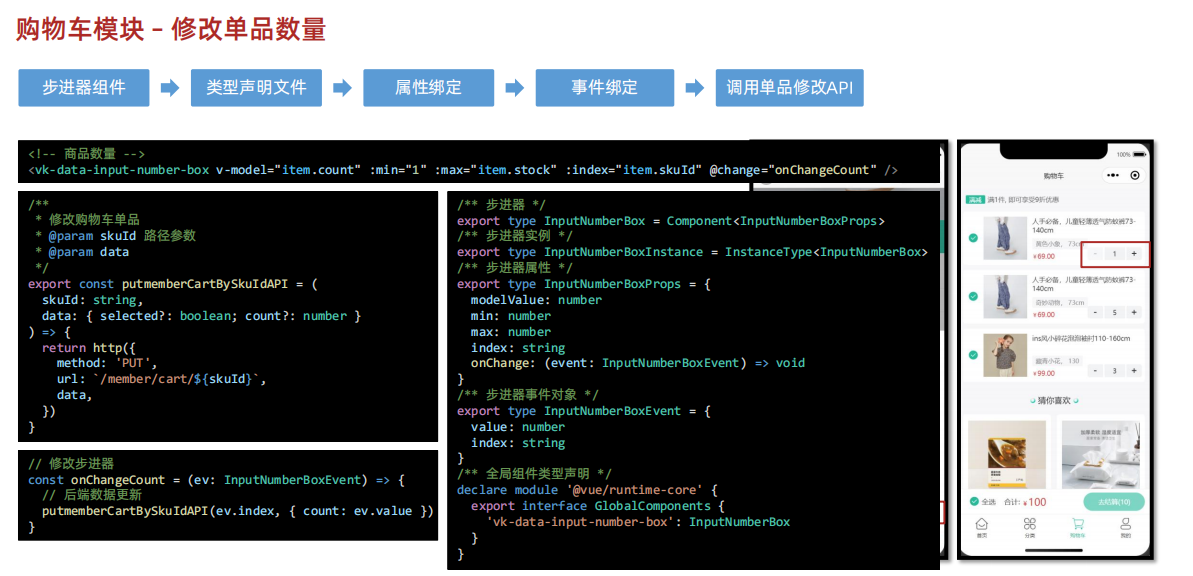Viewport: 1193px width, 576px height.
Task: Click the /** 全局组件类型声明 */ comment
Action: point(535,474)
